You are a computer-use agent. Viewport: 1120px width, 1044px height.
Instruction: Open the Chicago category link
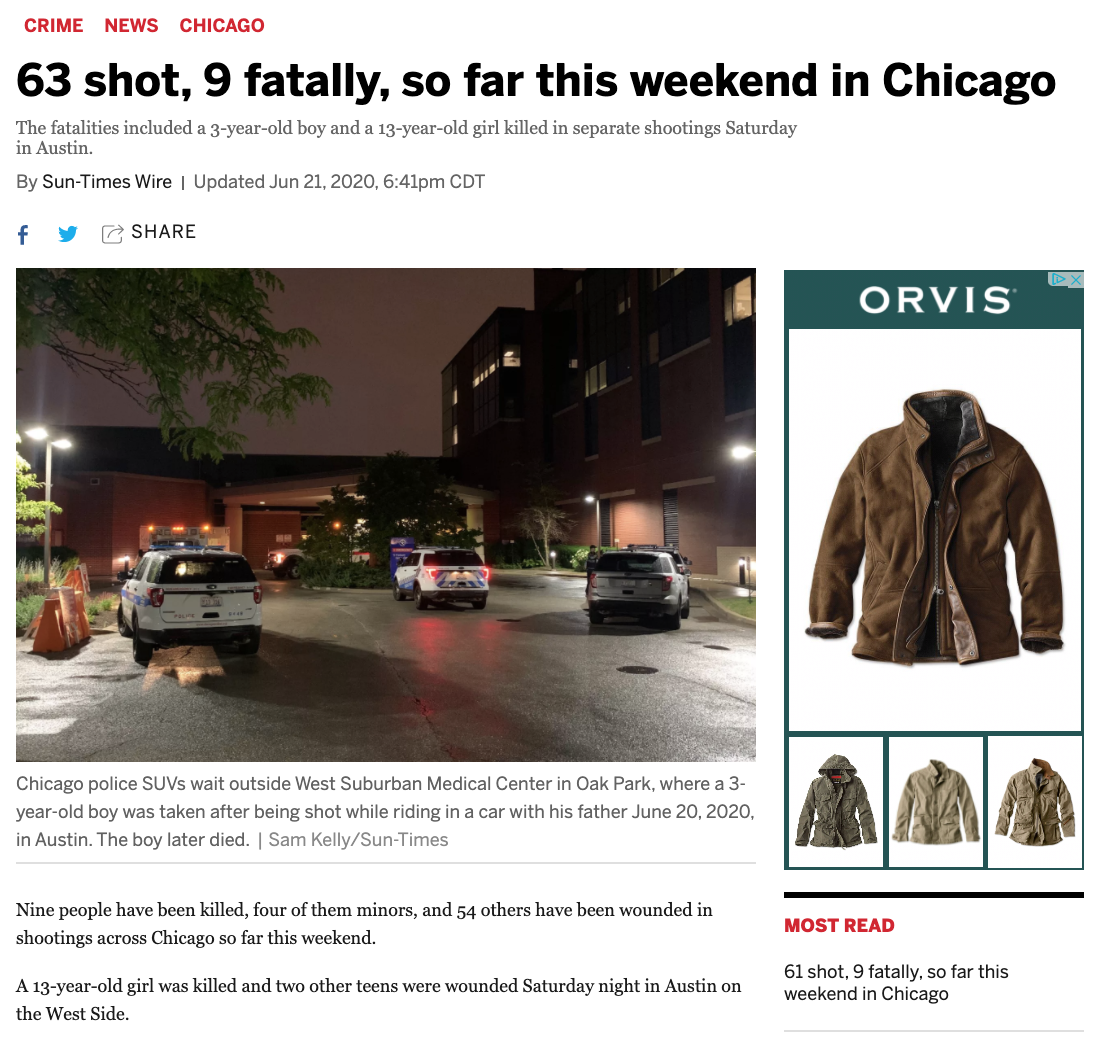tap(222, 26)
